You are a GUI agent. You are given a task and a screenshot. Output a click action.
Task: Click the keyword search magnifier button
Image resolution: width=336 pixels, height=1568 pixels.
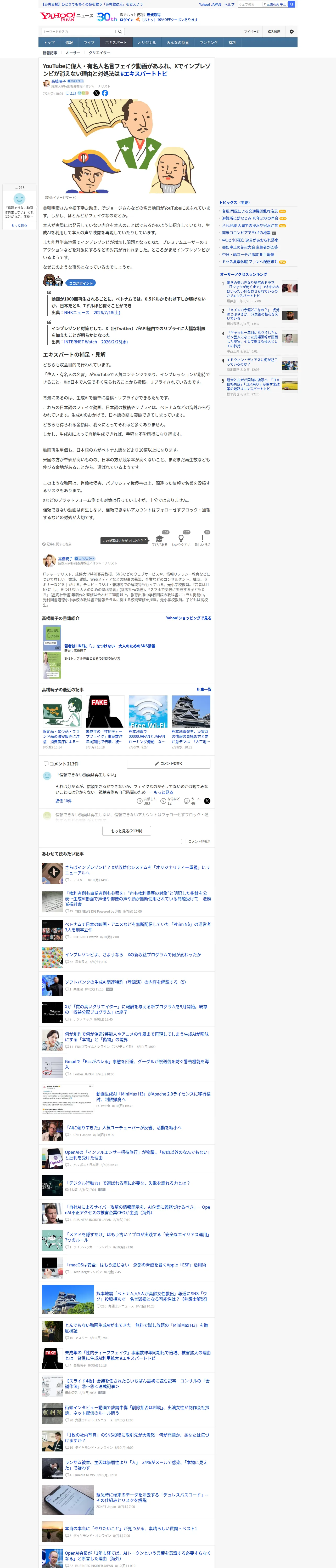tap(120, 32)
